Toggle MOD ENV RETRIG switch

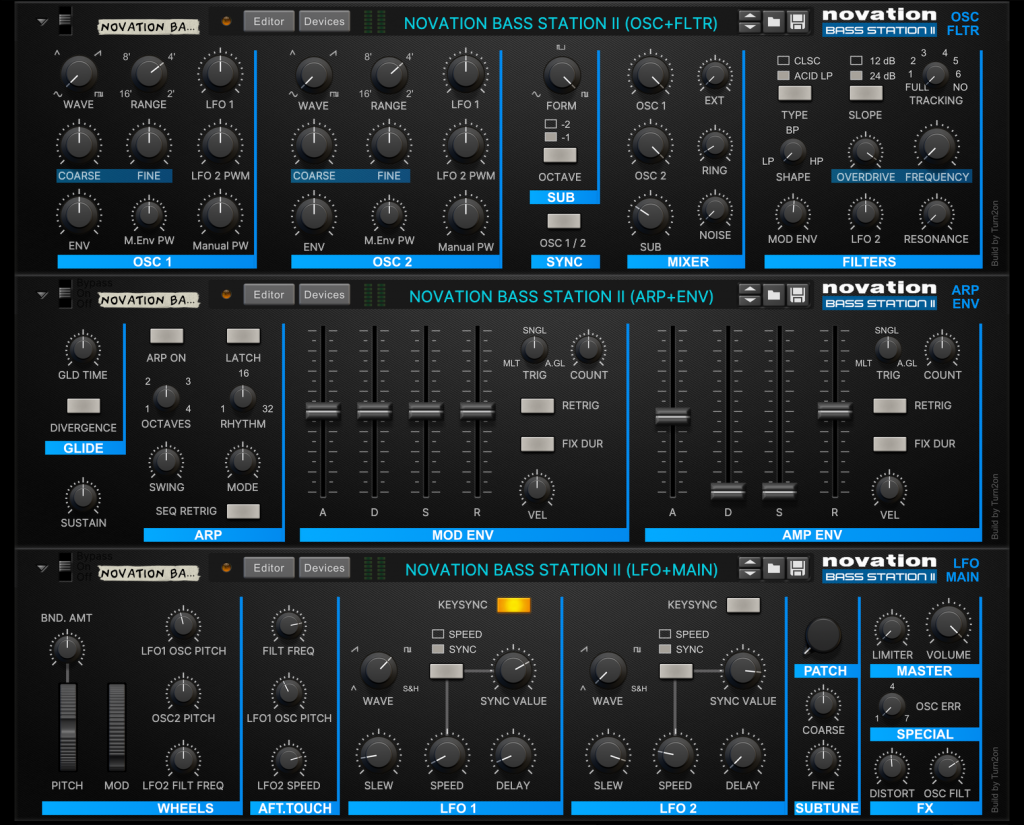537,406
